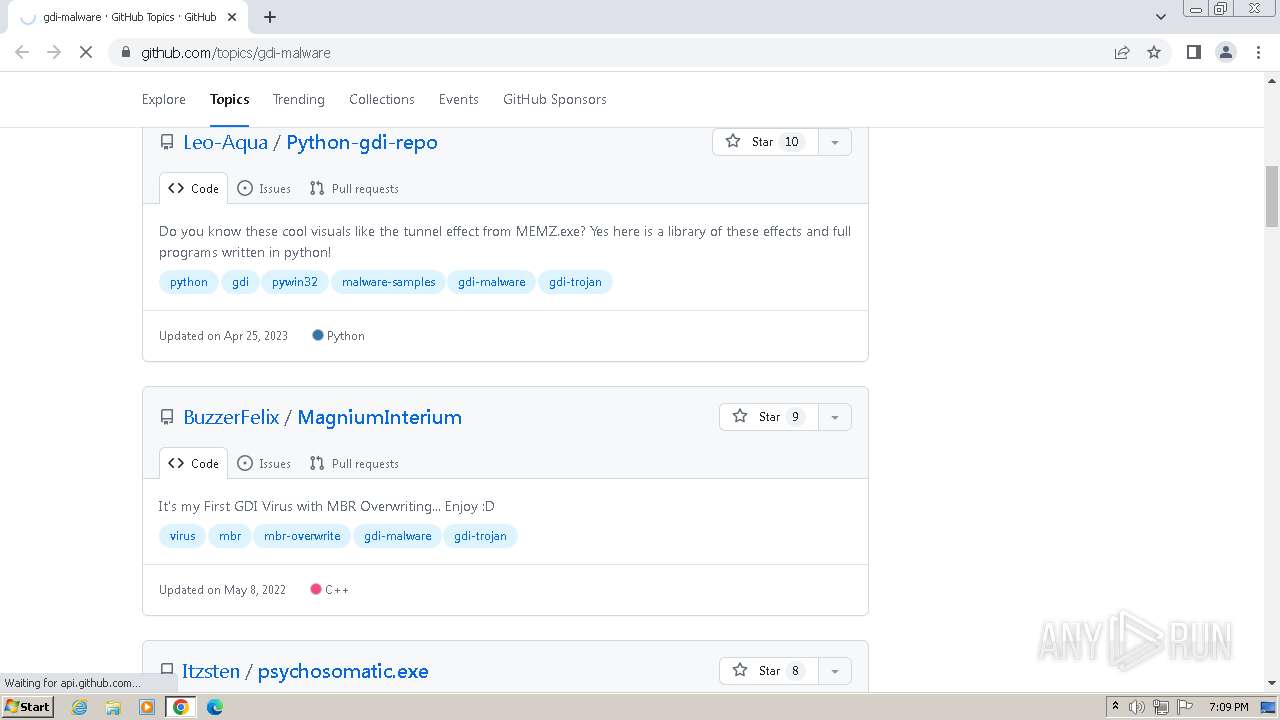Stop loading the page
1280x720 pixels.
(86, 52)
